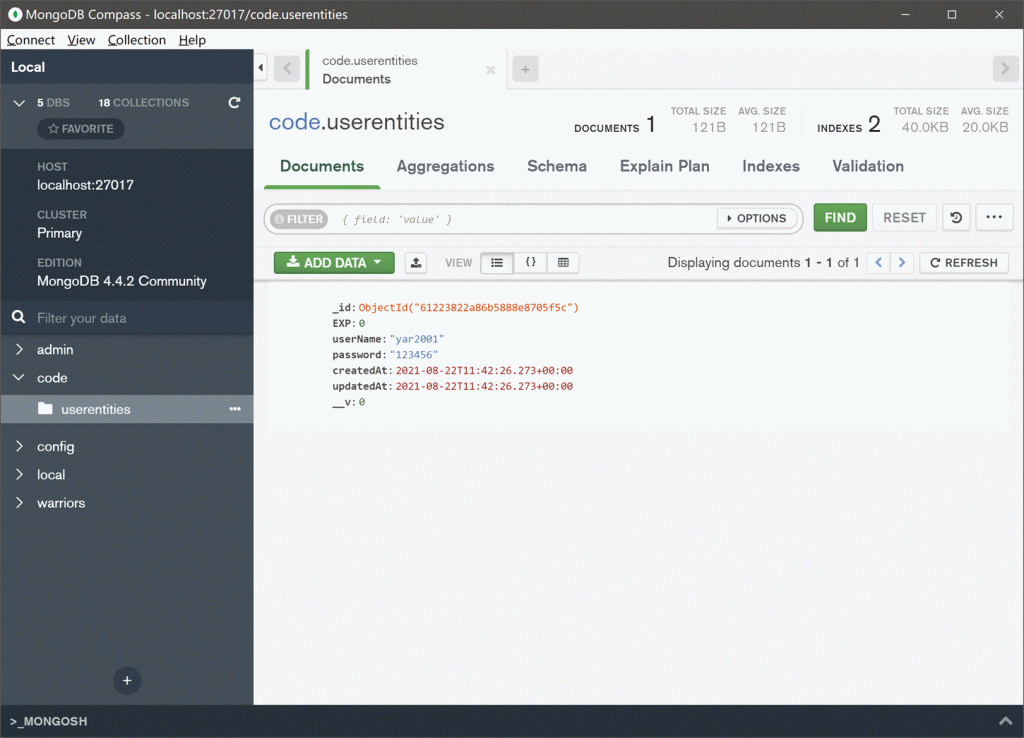
Task: Open a new tab with plus button
Action: [x=525, y=69]
